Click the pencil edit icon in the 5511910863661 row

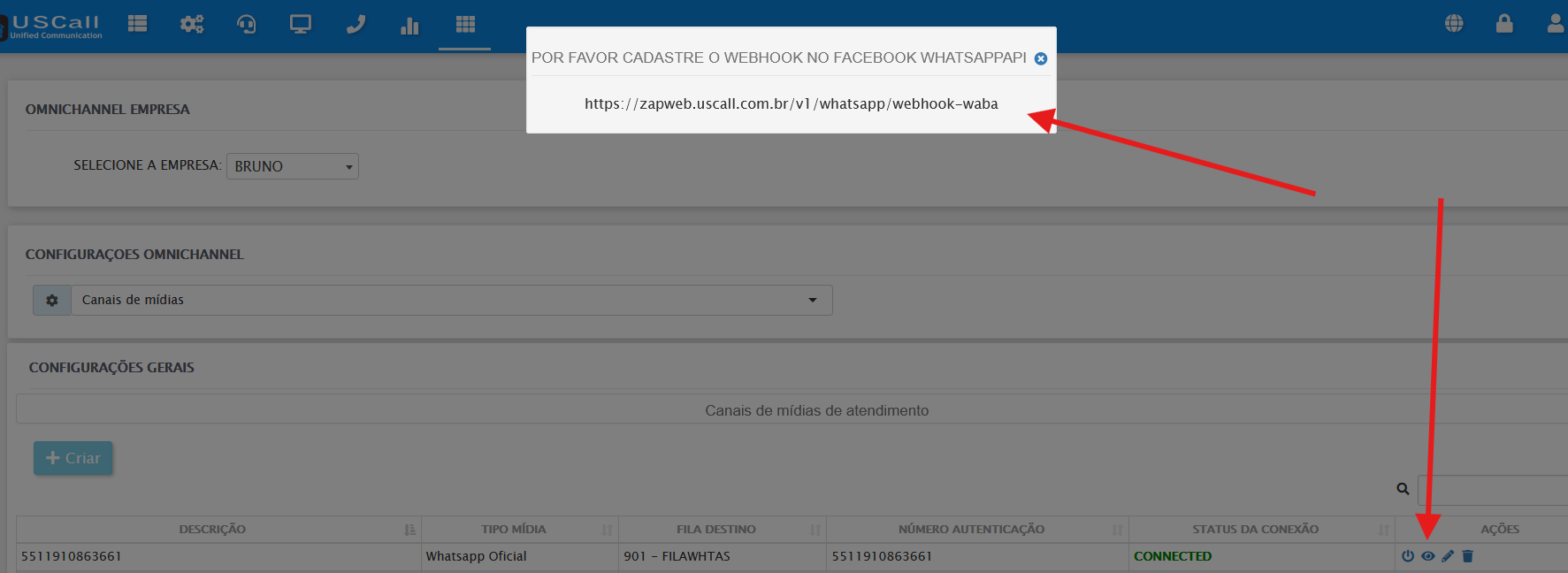pos(1448,556)
